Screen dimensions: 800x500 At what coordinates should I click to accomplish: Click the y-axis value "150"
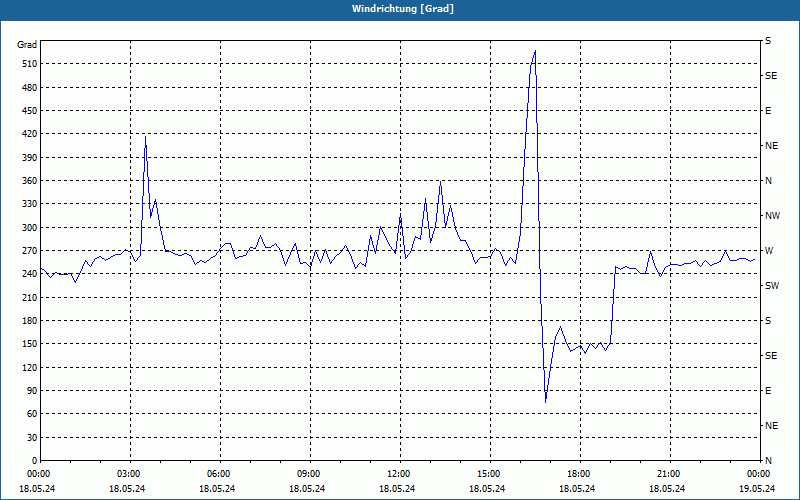click(x=29, y=344)
